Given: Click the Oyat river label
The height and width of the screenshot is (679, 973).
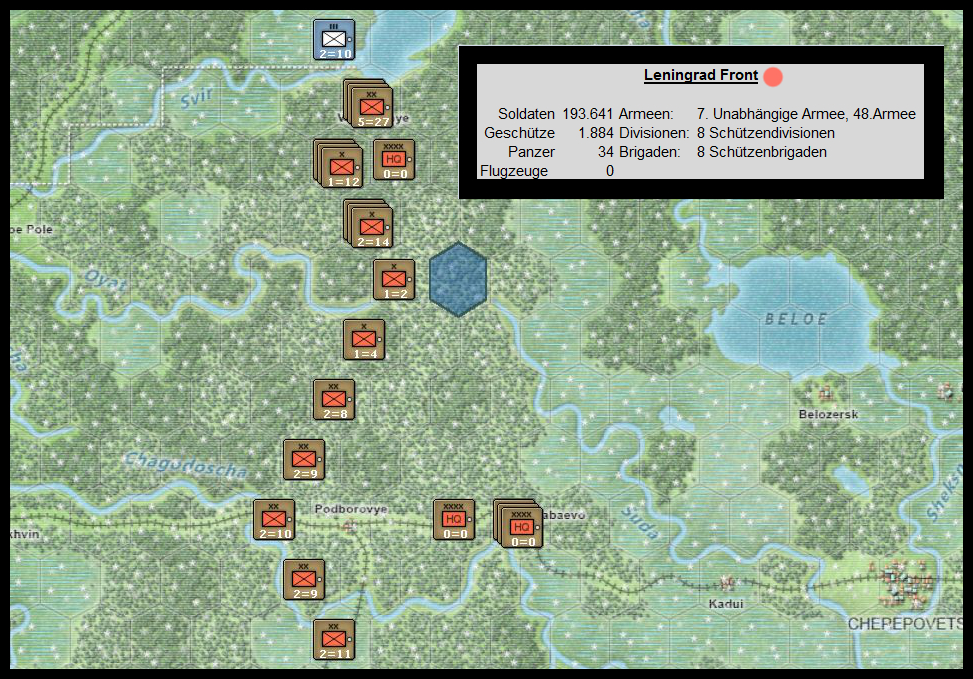Looking at the screenshot, I should (x=106, y=281).
